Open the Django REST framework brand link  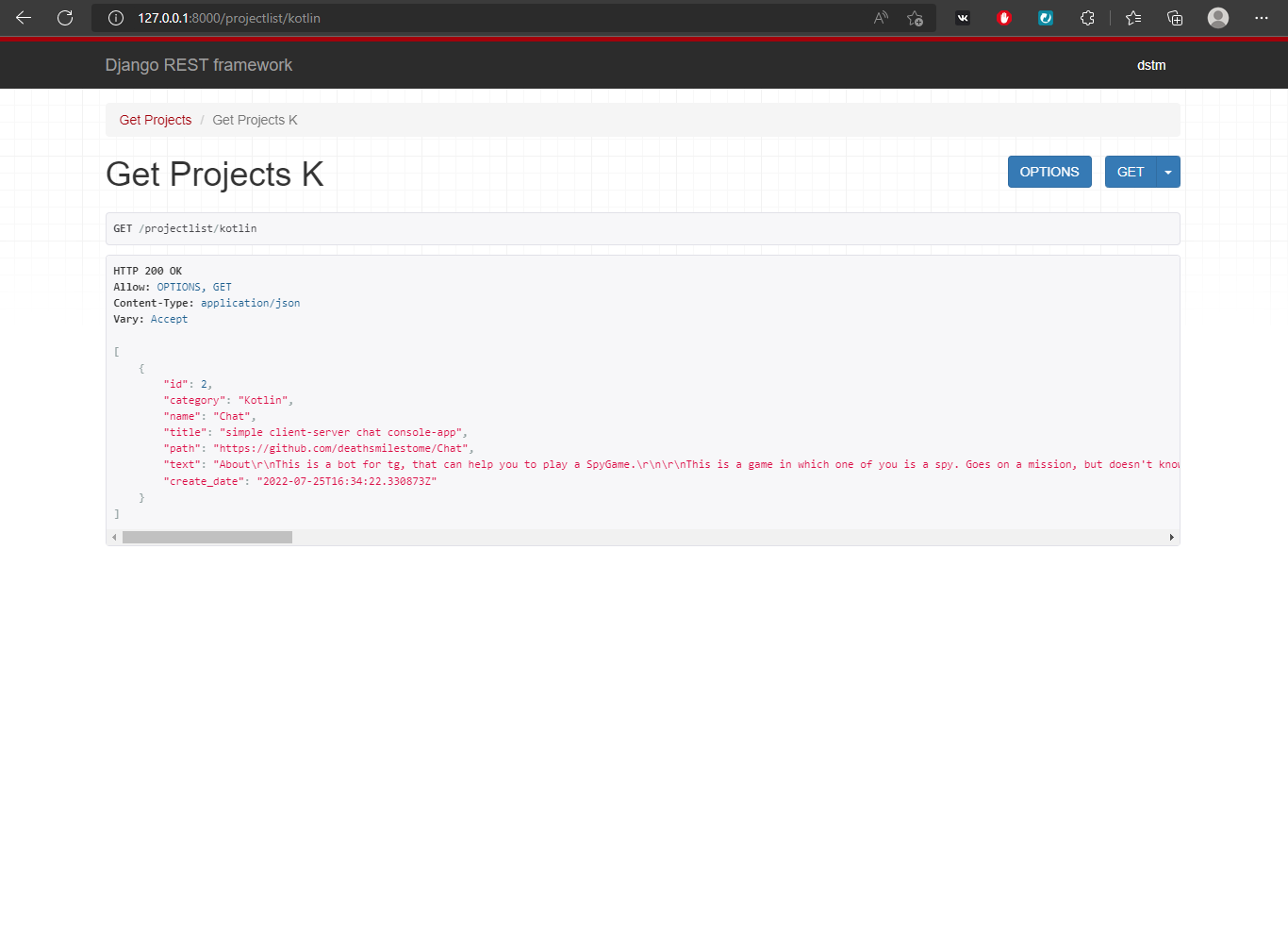click(199, 65)
